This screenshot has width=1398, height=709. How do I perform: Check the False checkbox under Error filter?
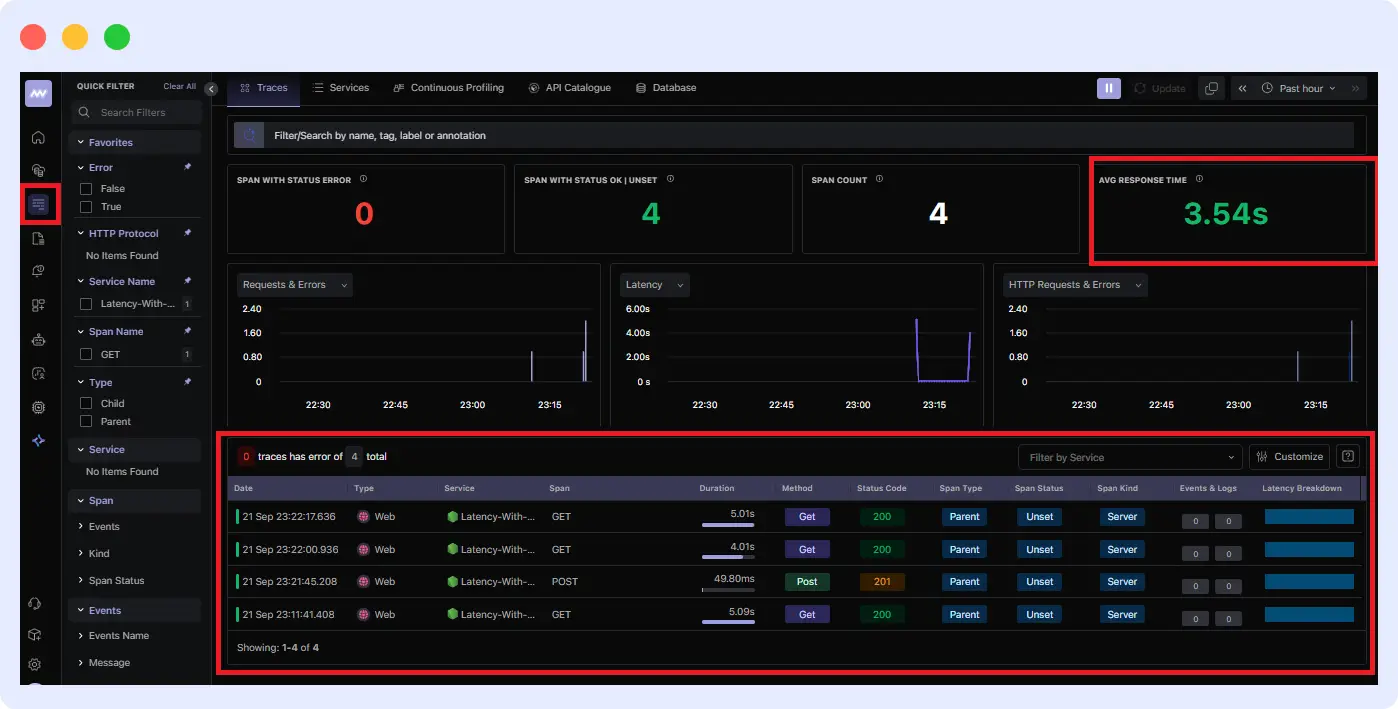[87, 188]
